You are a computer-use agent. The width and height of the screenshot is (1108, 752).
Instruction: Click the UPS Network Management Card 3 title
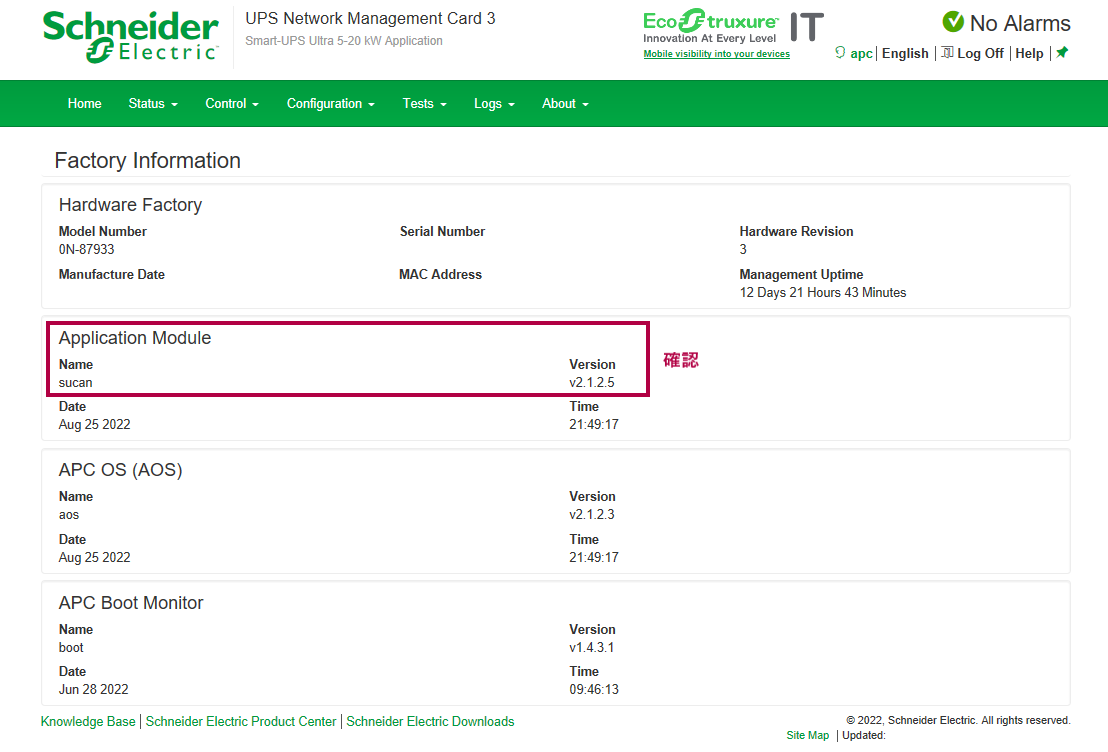pos(370,18)
